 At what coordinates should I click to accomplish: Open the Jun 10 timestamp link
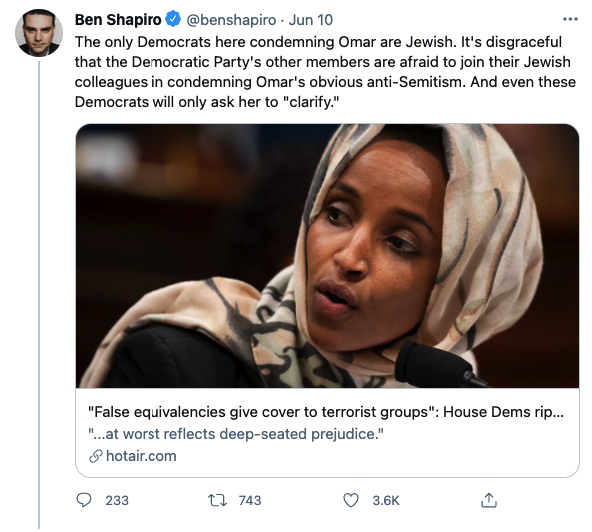(x=311, y=20)
